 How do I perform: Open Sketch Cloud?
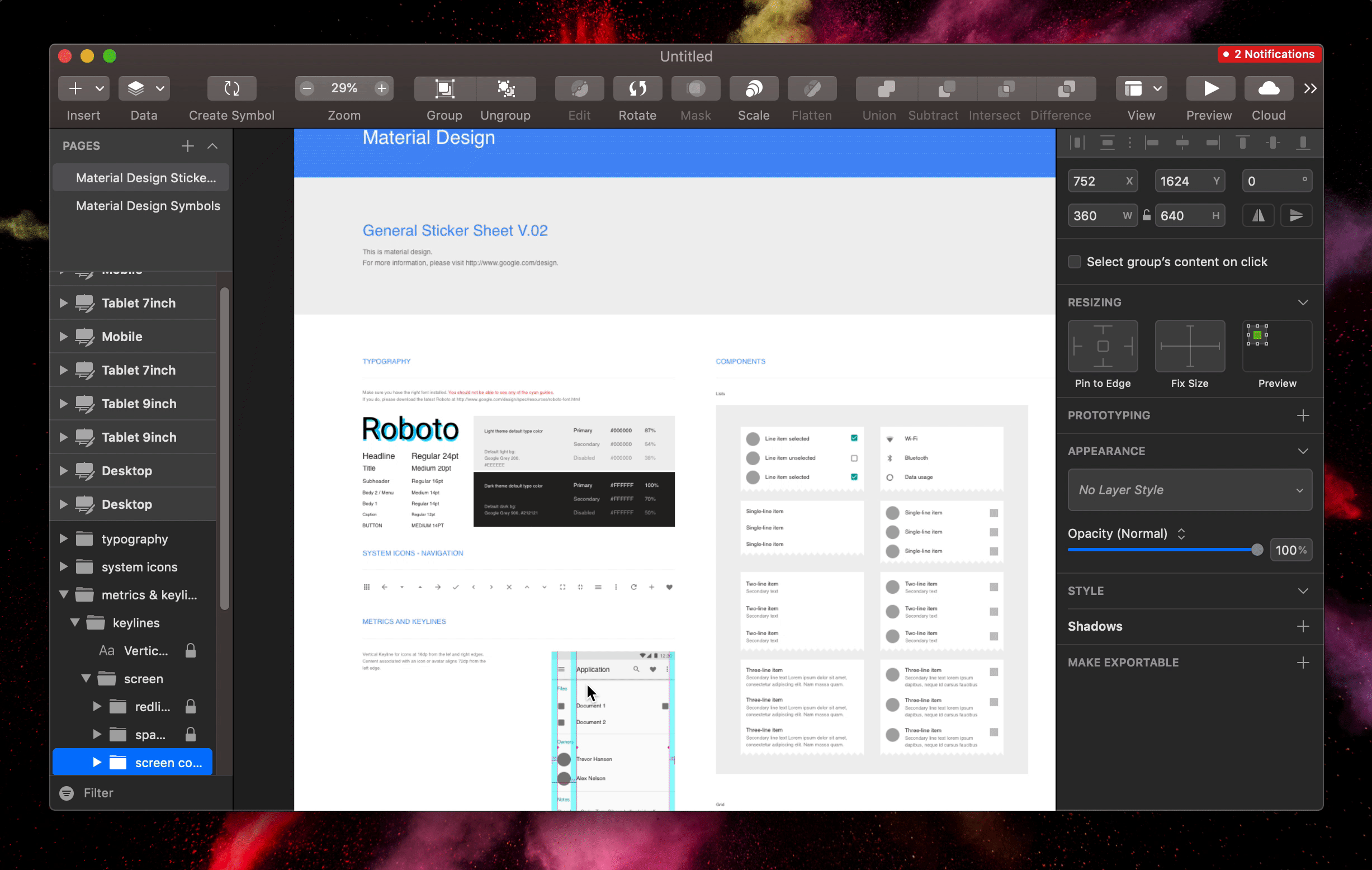1269,88
